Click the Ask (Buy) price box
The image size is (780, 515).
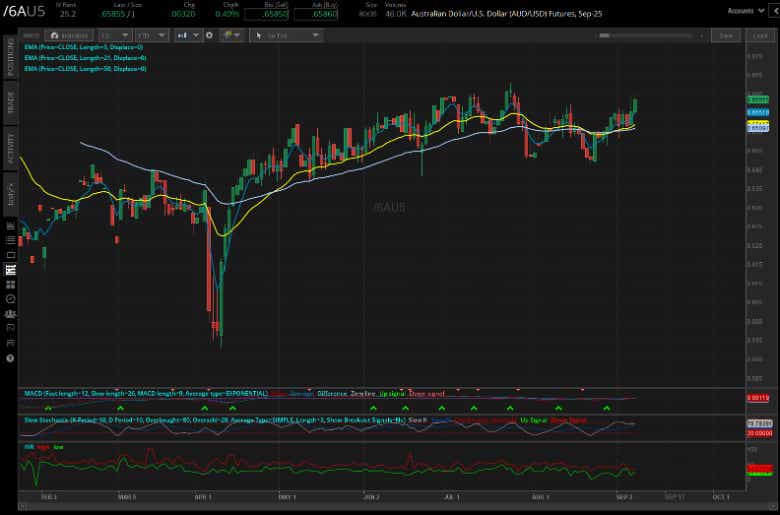tap(316, 14)
